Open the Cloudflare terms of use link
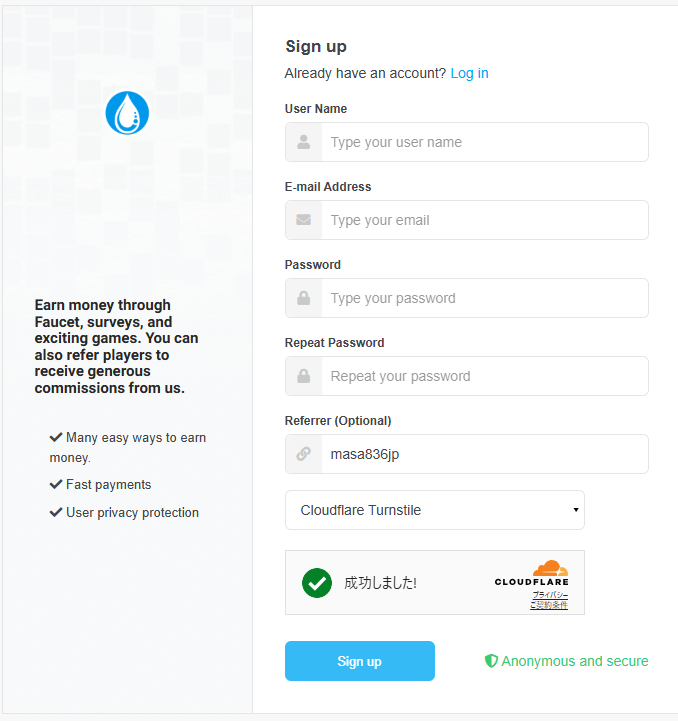 click(x=550, y=605)
